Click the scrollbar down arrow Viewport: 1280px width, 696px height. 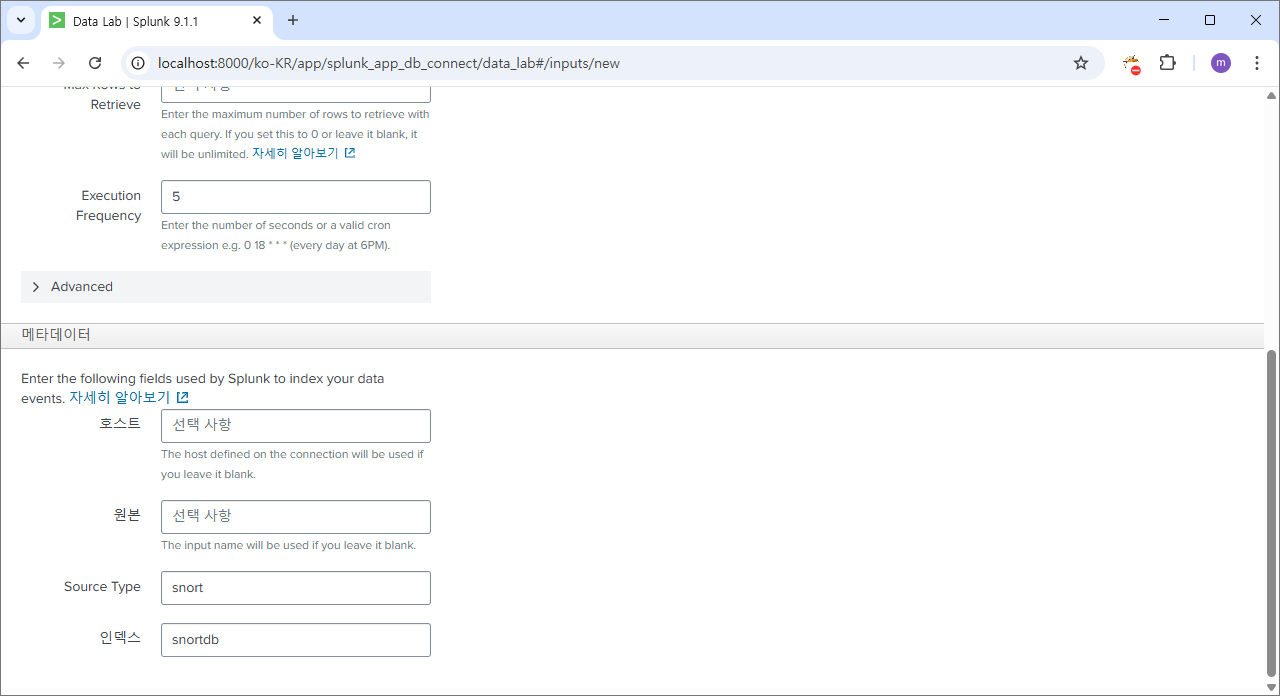pyautogui.click(x=1271, y=688)
